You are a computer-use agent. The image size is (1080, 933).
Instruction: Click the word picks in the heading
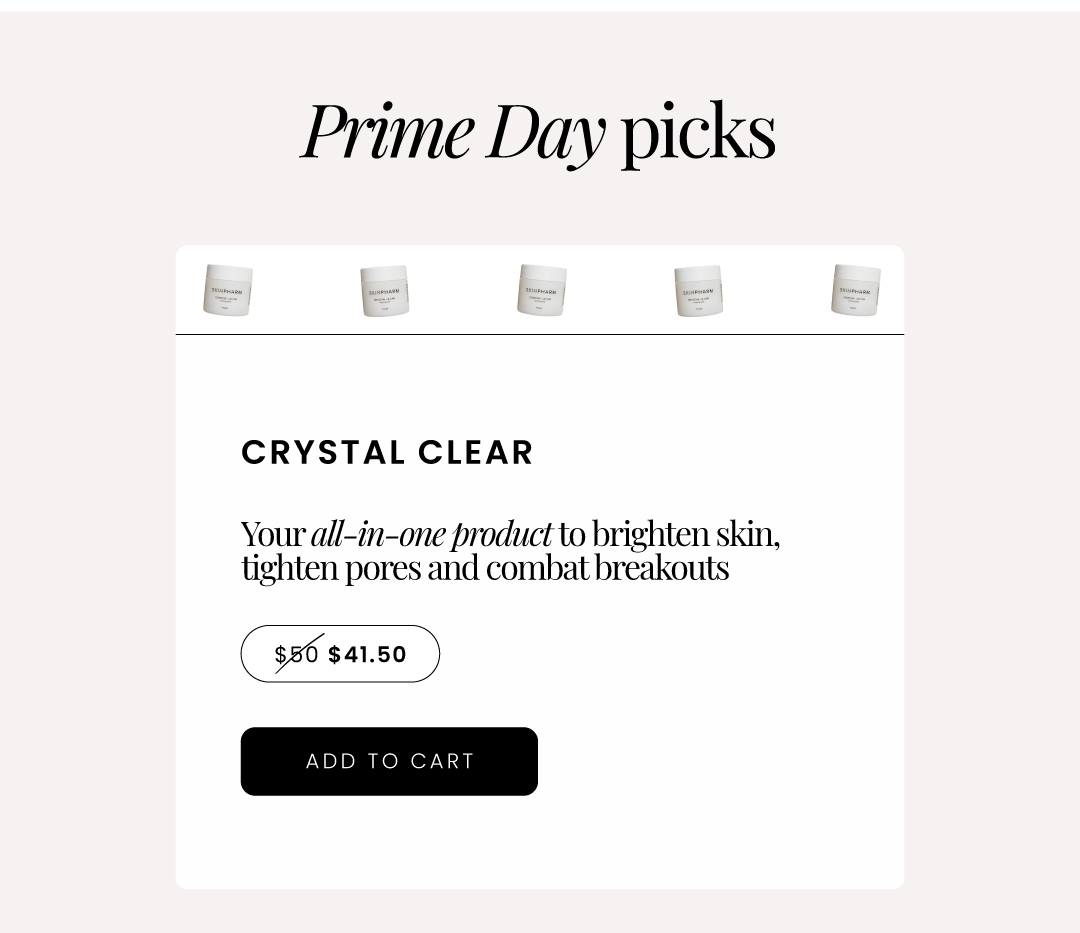(698, 134)
